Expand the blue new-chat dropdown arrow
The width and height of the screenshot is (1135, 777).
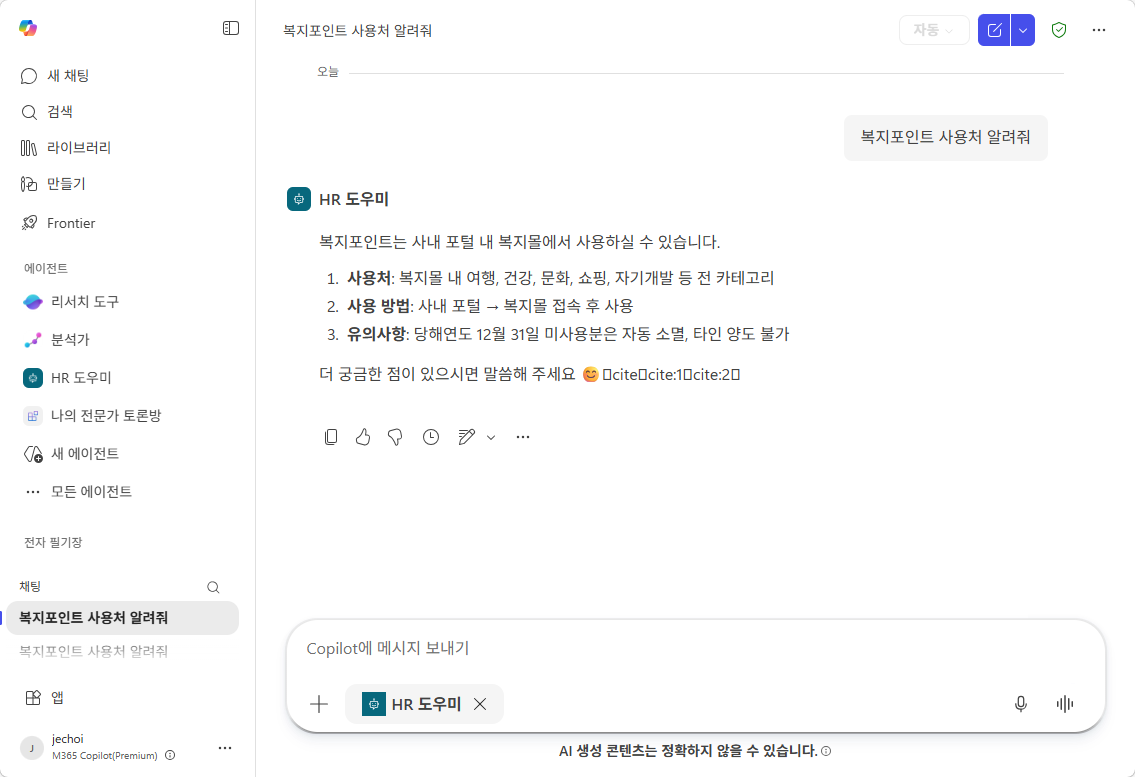(x=1023, y=30)
